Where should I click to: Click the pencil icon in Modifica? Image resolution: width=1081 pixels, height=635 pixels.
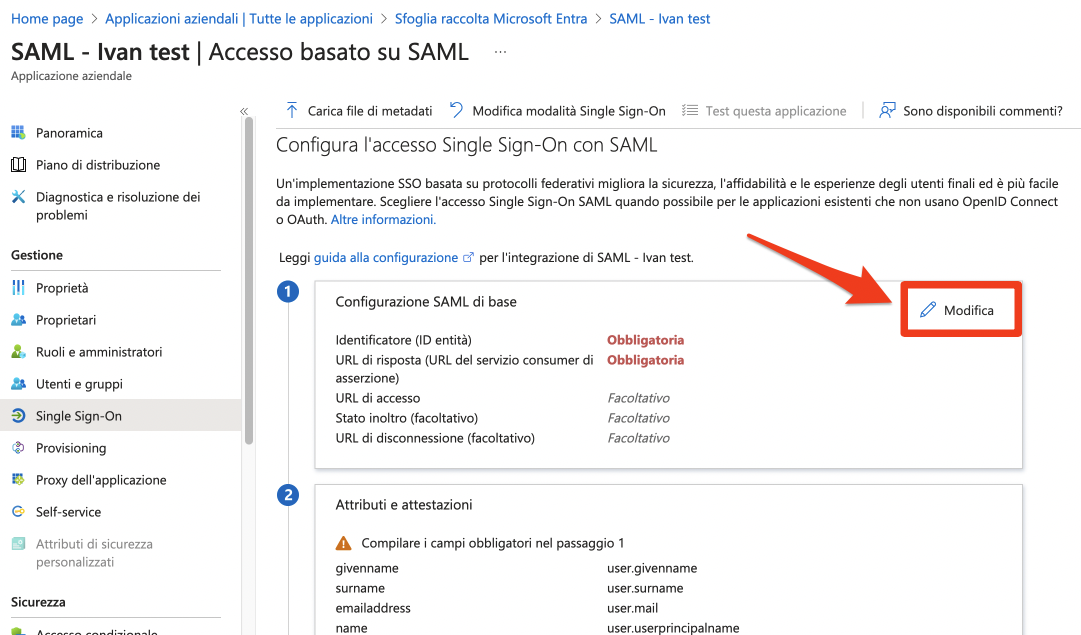pos(928,310)
